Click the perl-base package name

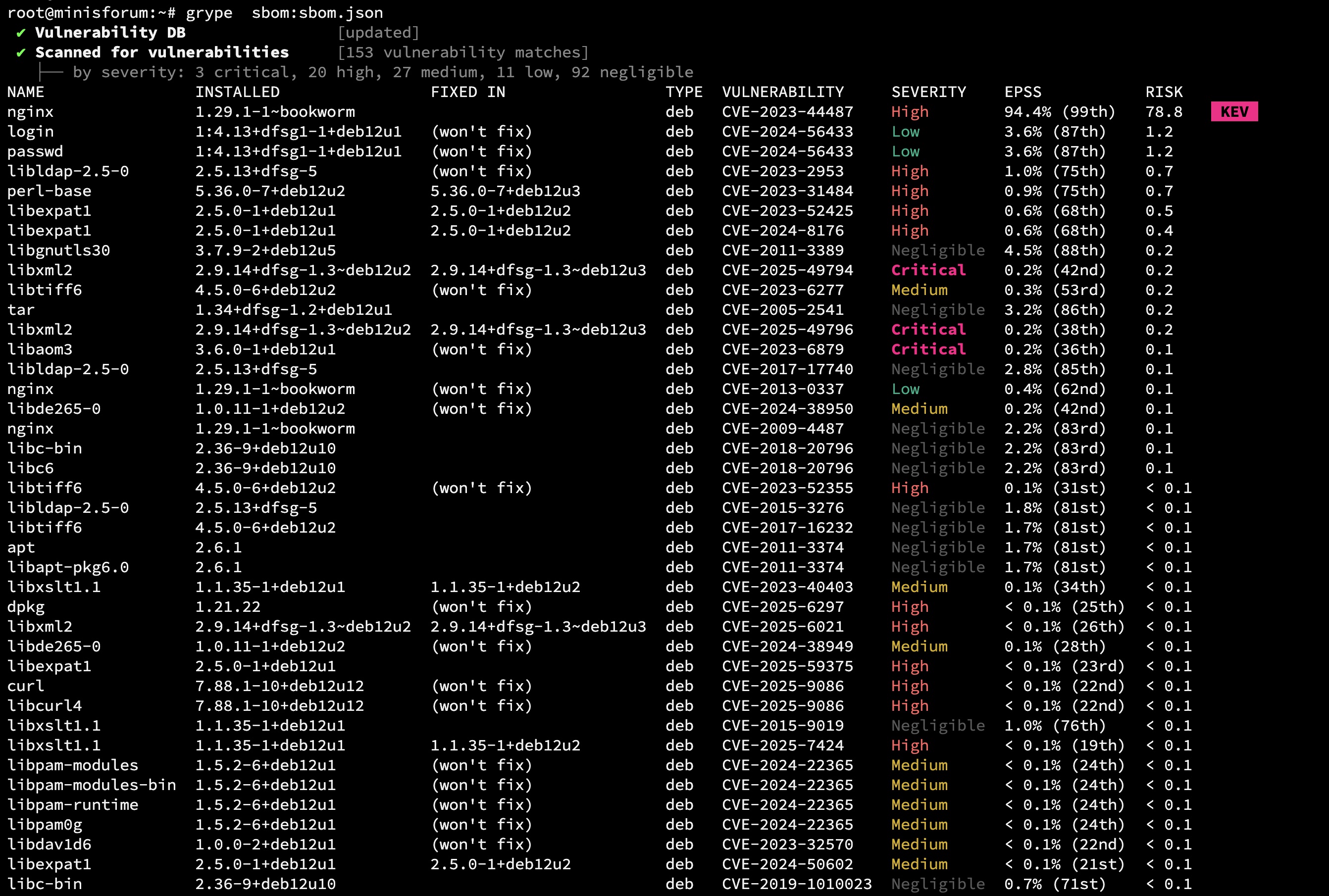coord(49,191)
